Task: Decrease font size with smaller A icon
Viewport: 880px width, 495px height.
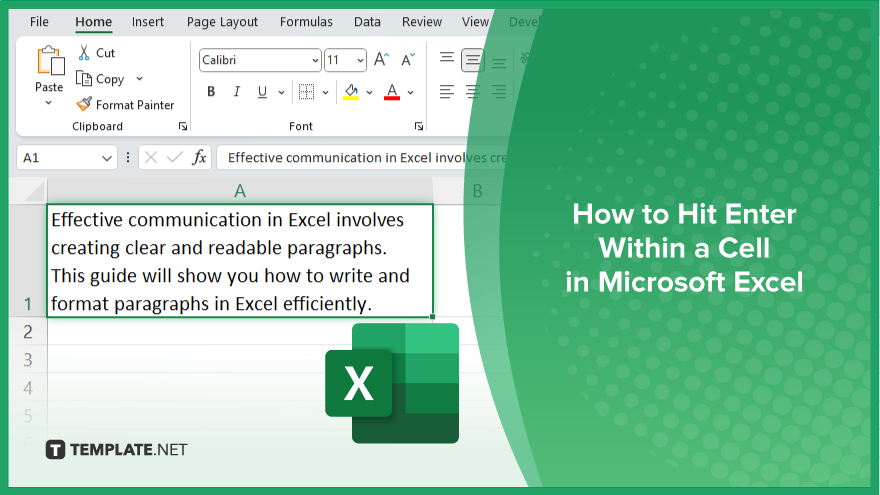Action: pyautogui.click(x=408, y=59)
